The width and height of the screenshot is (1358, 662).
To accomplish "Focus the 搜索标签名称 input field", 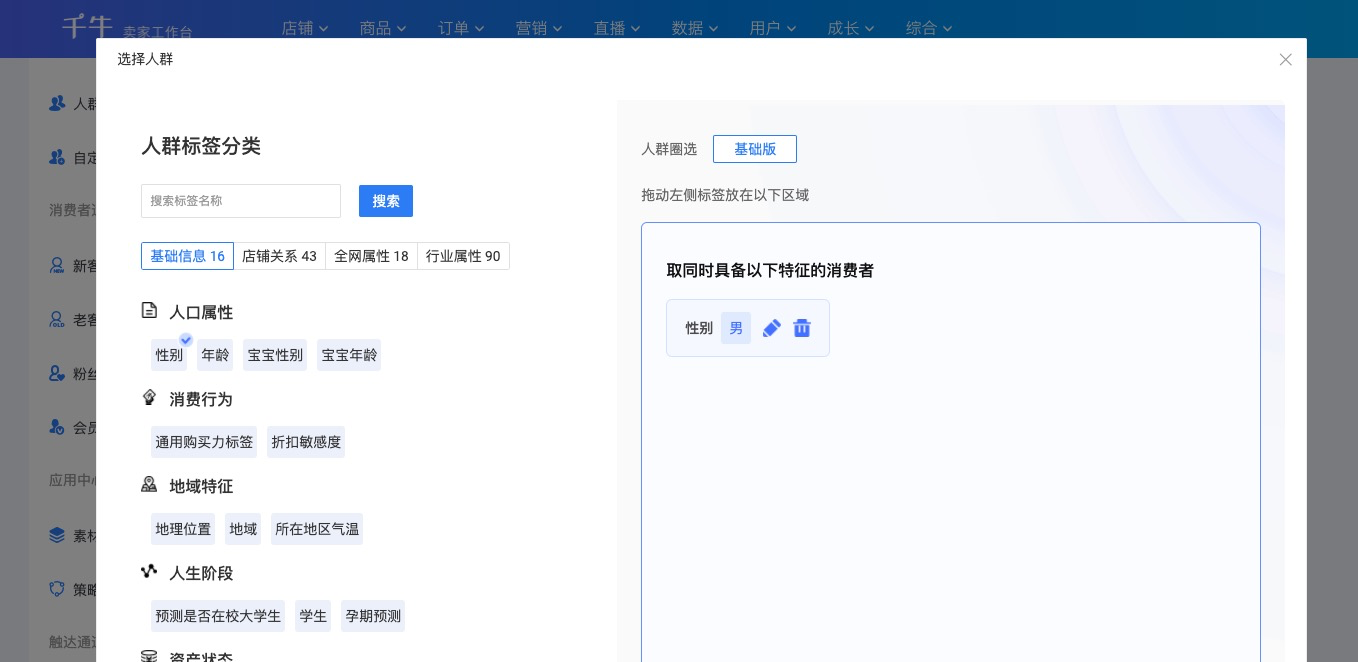I will [241, 201].
